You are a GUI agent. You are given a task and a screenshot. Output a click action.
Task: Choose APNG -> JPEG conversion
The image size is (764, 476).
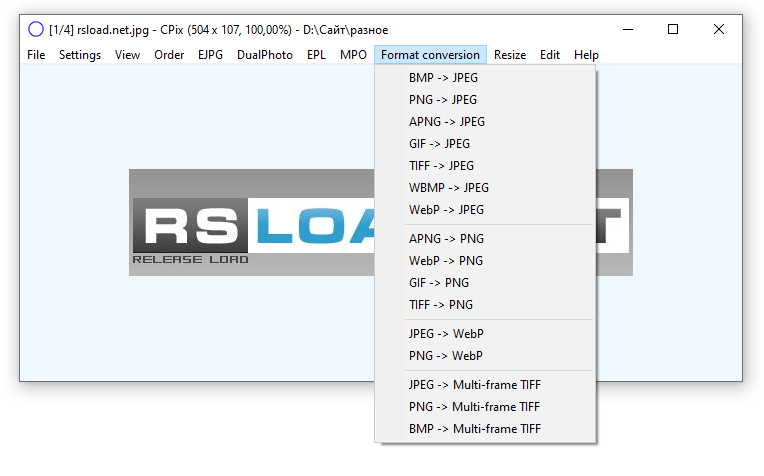click(485, 122)
